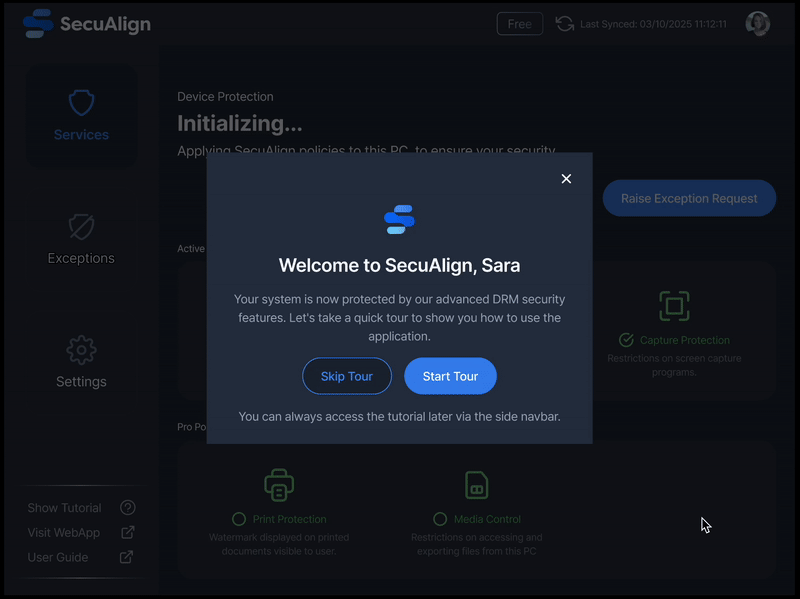Click the Services shield icon
The image size is (800, 599).
tap(81, 103)
